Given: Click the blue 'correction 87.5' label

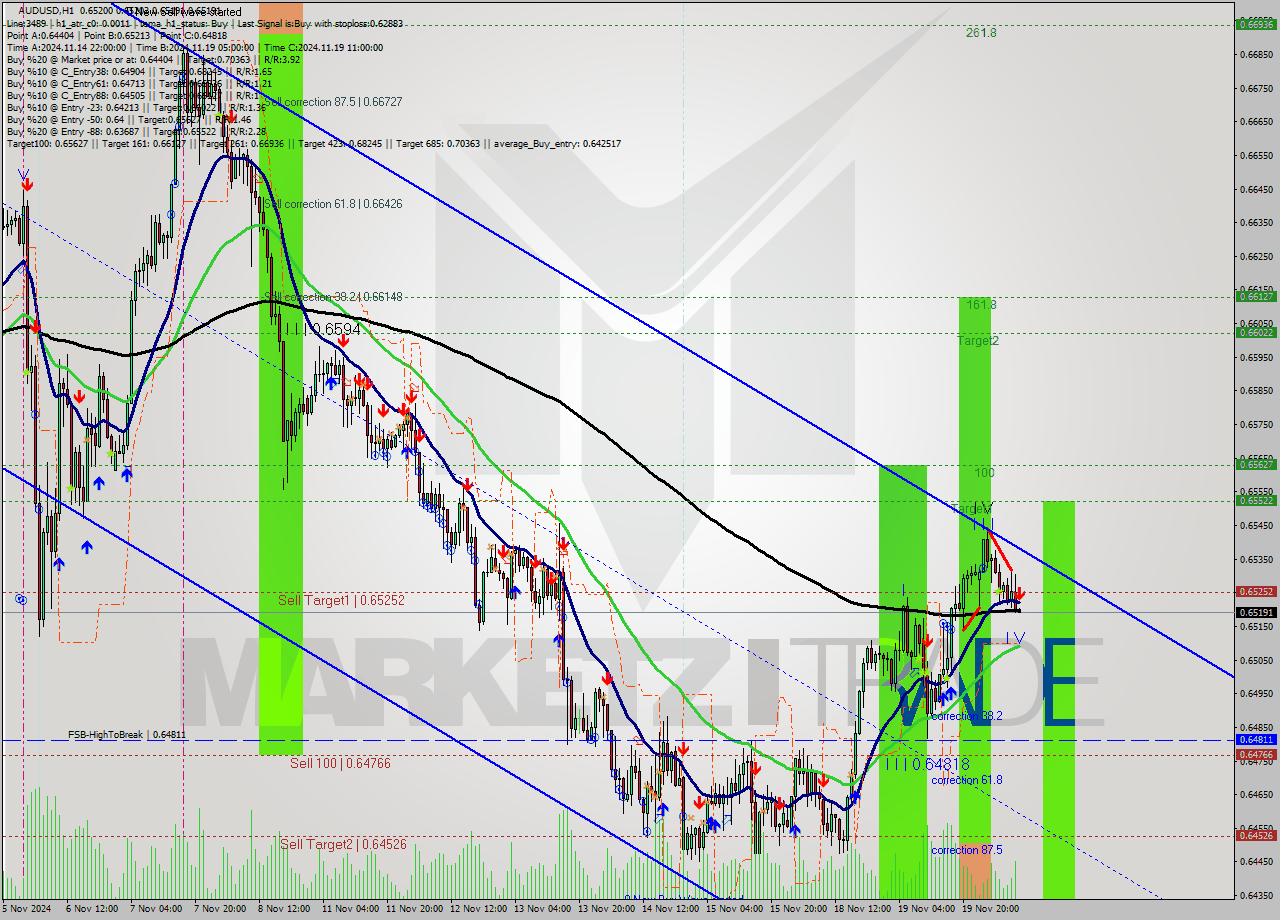Looking at the screenshot, I should coord(966,850).
